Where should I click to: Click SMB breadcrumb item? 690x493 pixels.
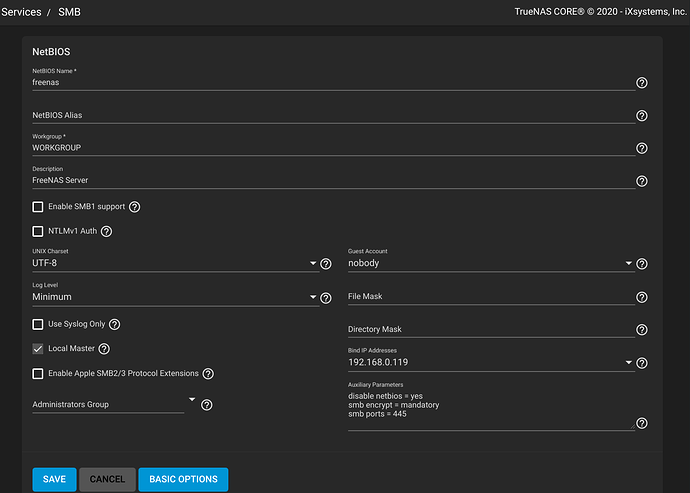(x=70, y=12)
